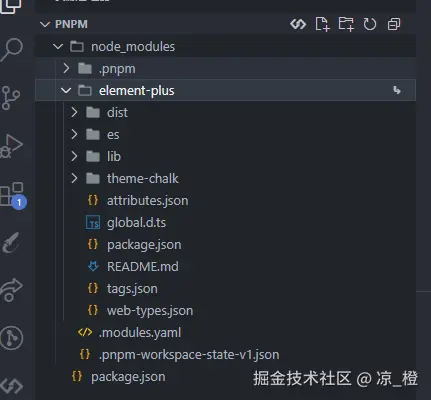Open README.md file

[143, 267]
